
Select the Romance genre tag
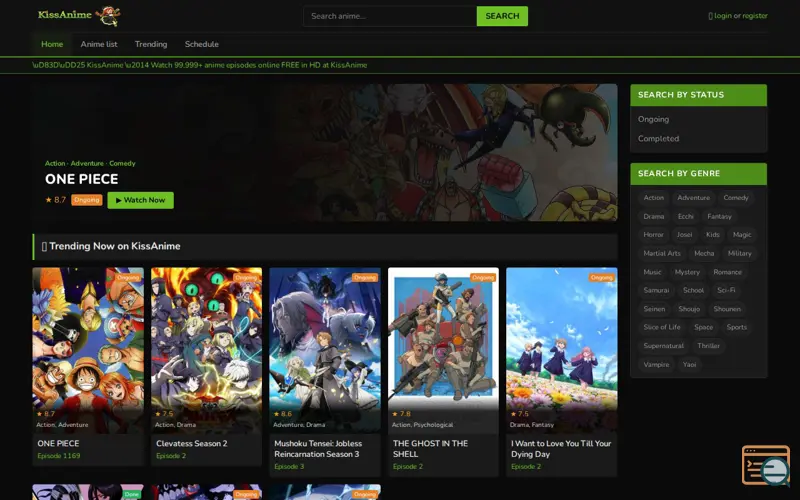pyautogui.click(x=728, y=272)
